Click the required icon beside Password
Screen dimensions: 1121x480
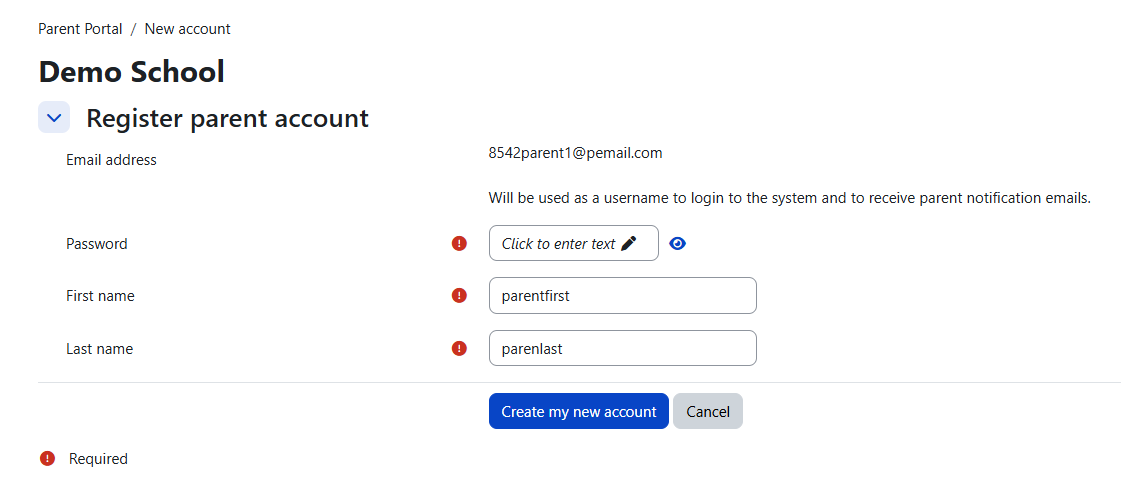coord(459,243)
